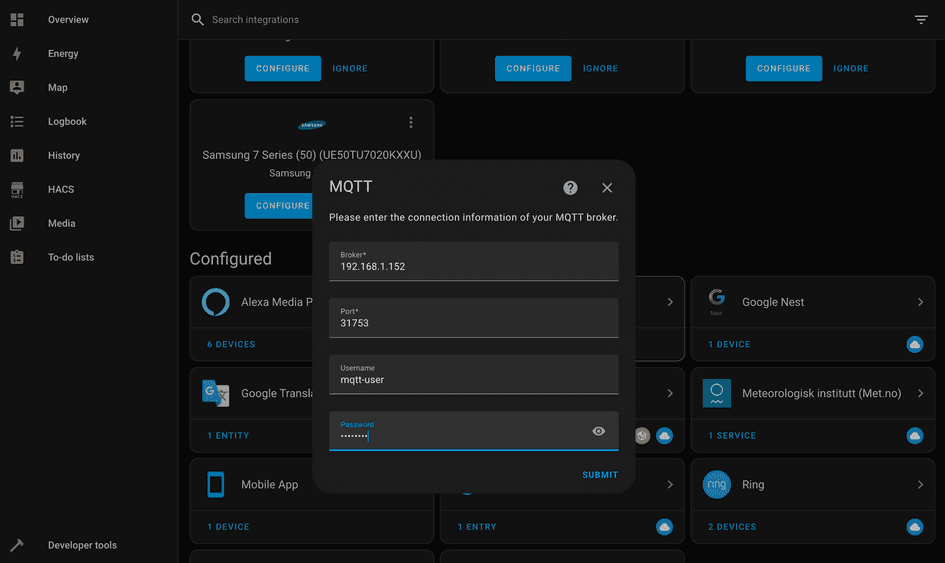Open Met.no 1 SERVICE link

(x=732, y=435)
